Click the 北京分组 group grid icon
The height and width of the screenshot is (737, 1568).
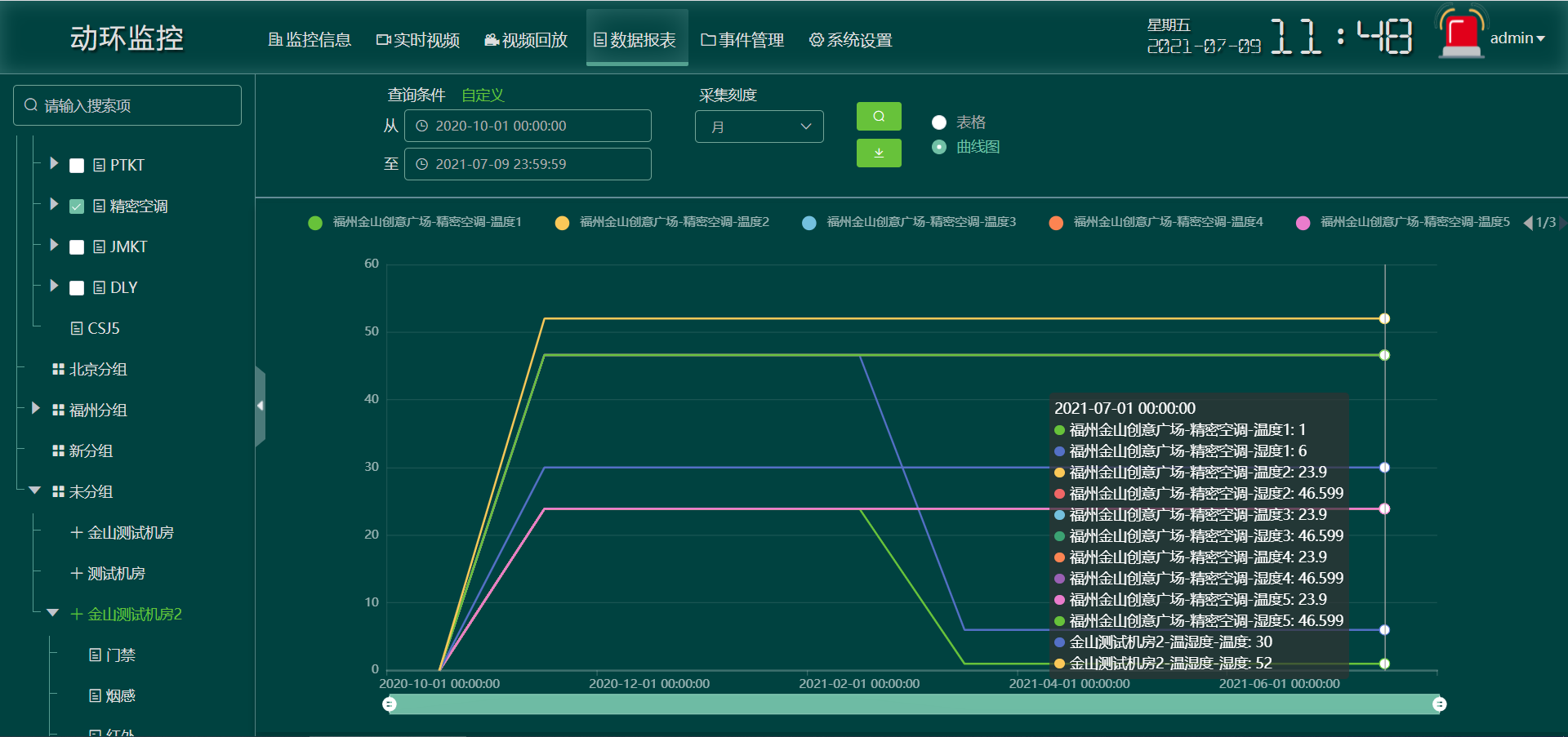(x=58, y=370)
